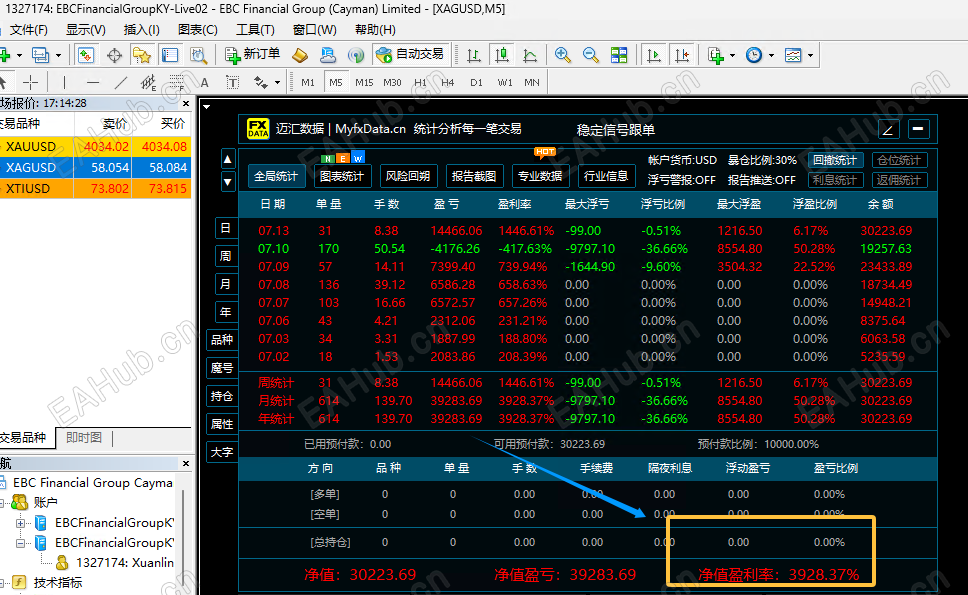Open the 报告截图 button
This screenshot has width=968, height=595.
click(474, 177)
